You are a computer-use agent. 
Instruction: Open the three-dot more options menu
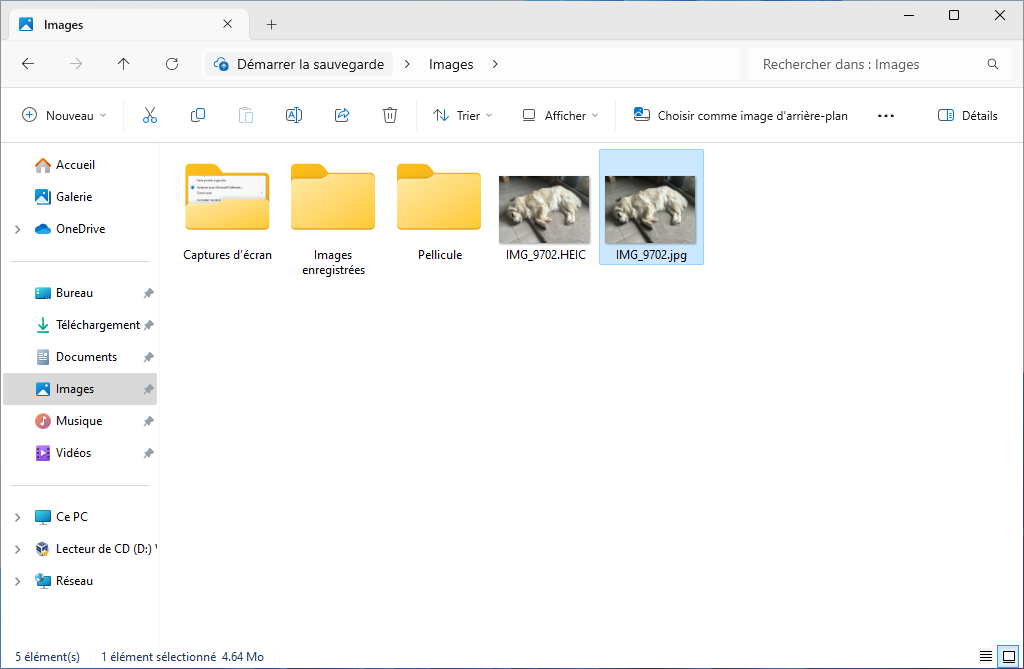pos(886,116)
